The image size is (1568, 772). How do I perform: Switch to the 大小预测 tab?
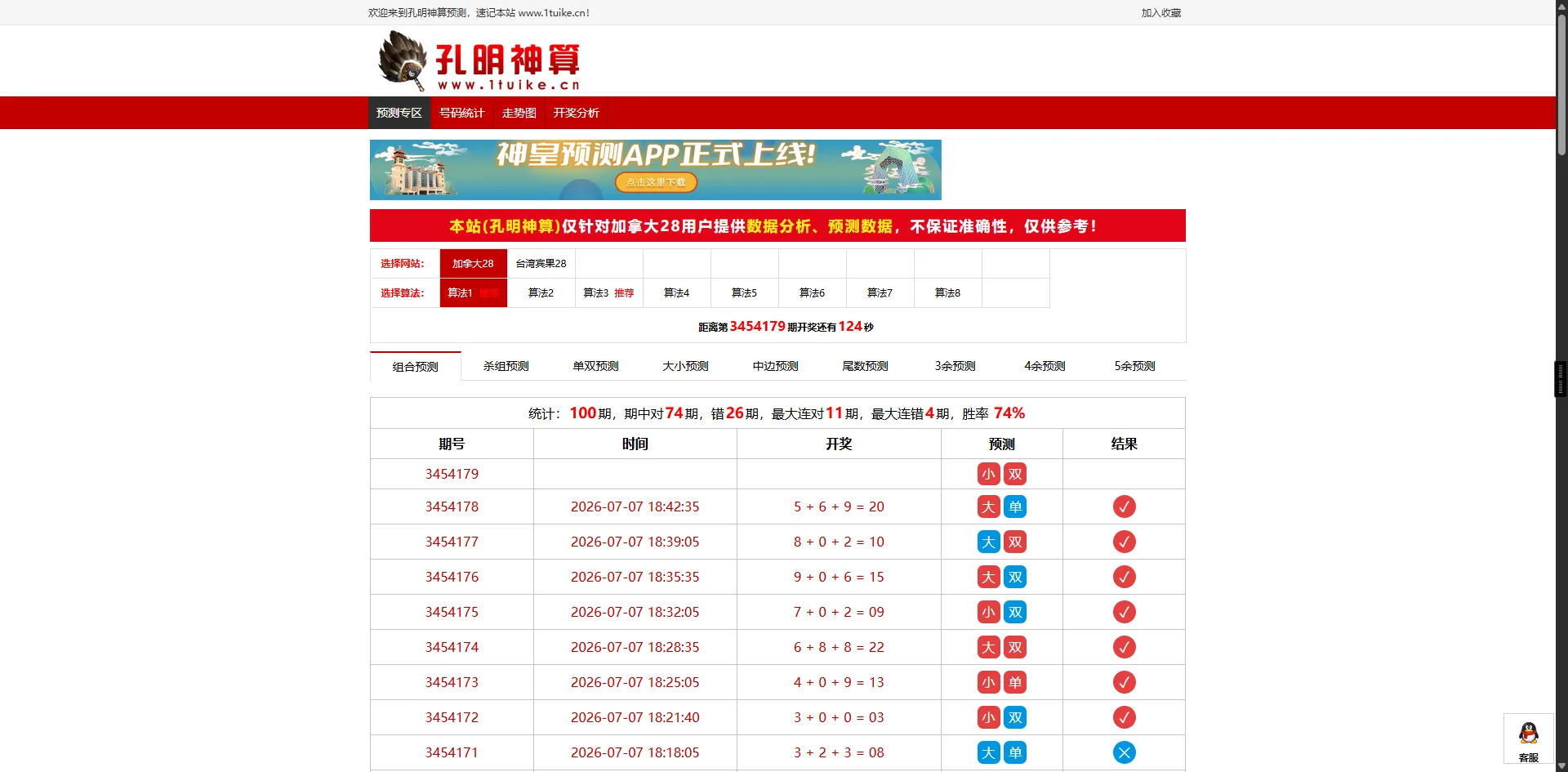(x=686, y=366)
